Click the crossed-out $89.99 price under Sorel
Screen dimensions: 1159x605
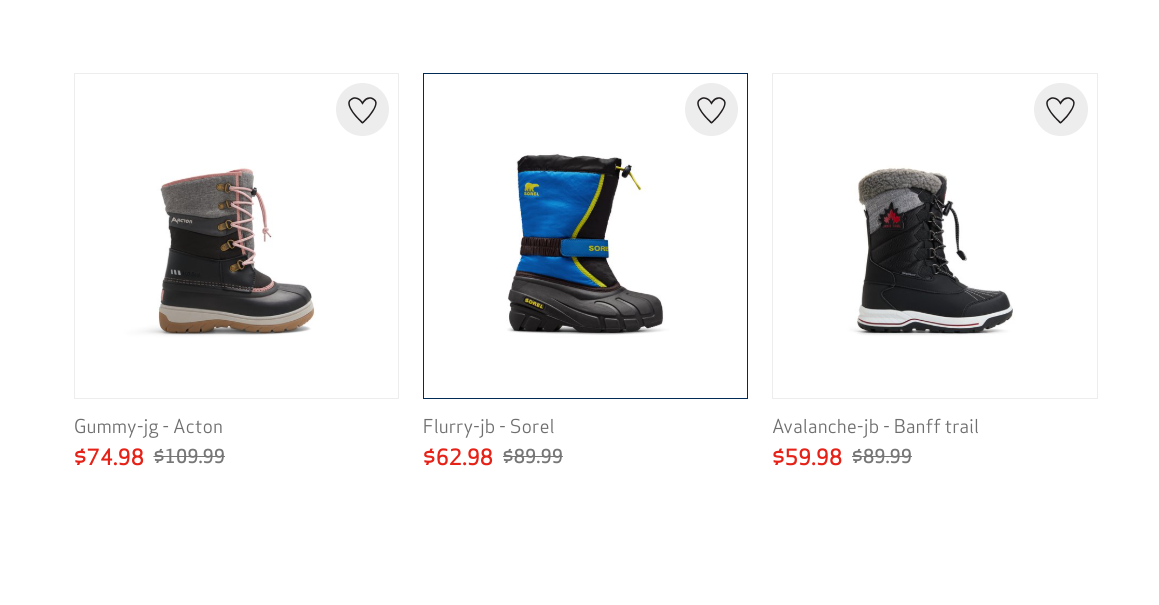[533, 456]
